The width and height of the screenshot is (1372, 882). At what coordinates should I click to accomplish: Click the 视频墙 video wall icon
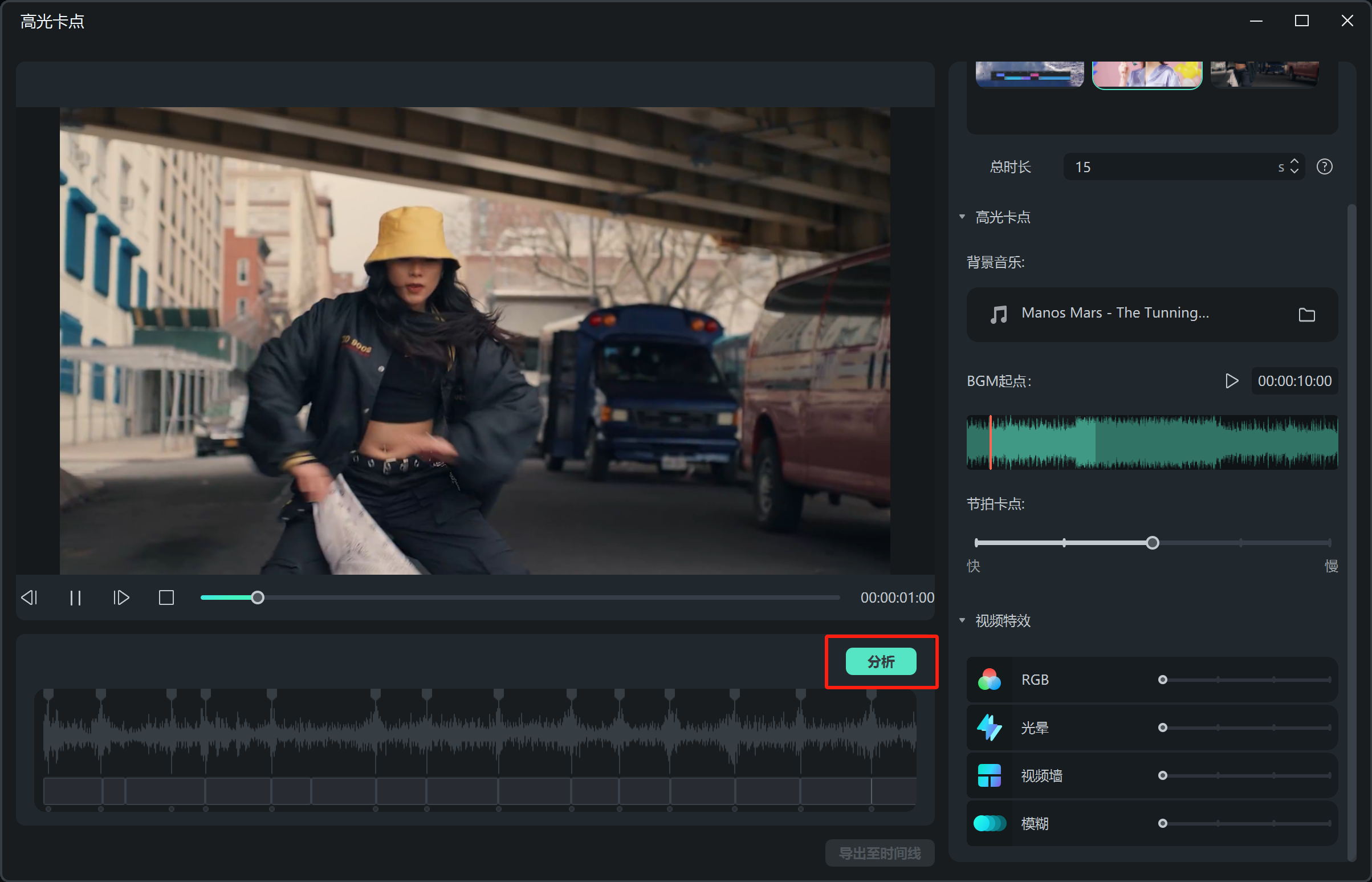click(989, 775)
